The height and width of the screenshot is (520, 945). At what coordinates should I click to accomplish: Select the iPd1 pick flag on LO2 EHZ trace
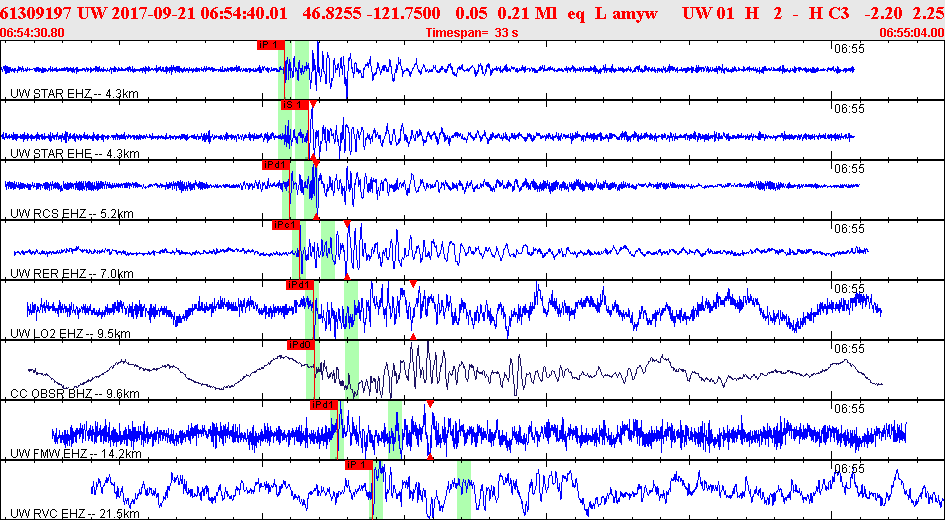300,284
